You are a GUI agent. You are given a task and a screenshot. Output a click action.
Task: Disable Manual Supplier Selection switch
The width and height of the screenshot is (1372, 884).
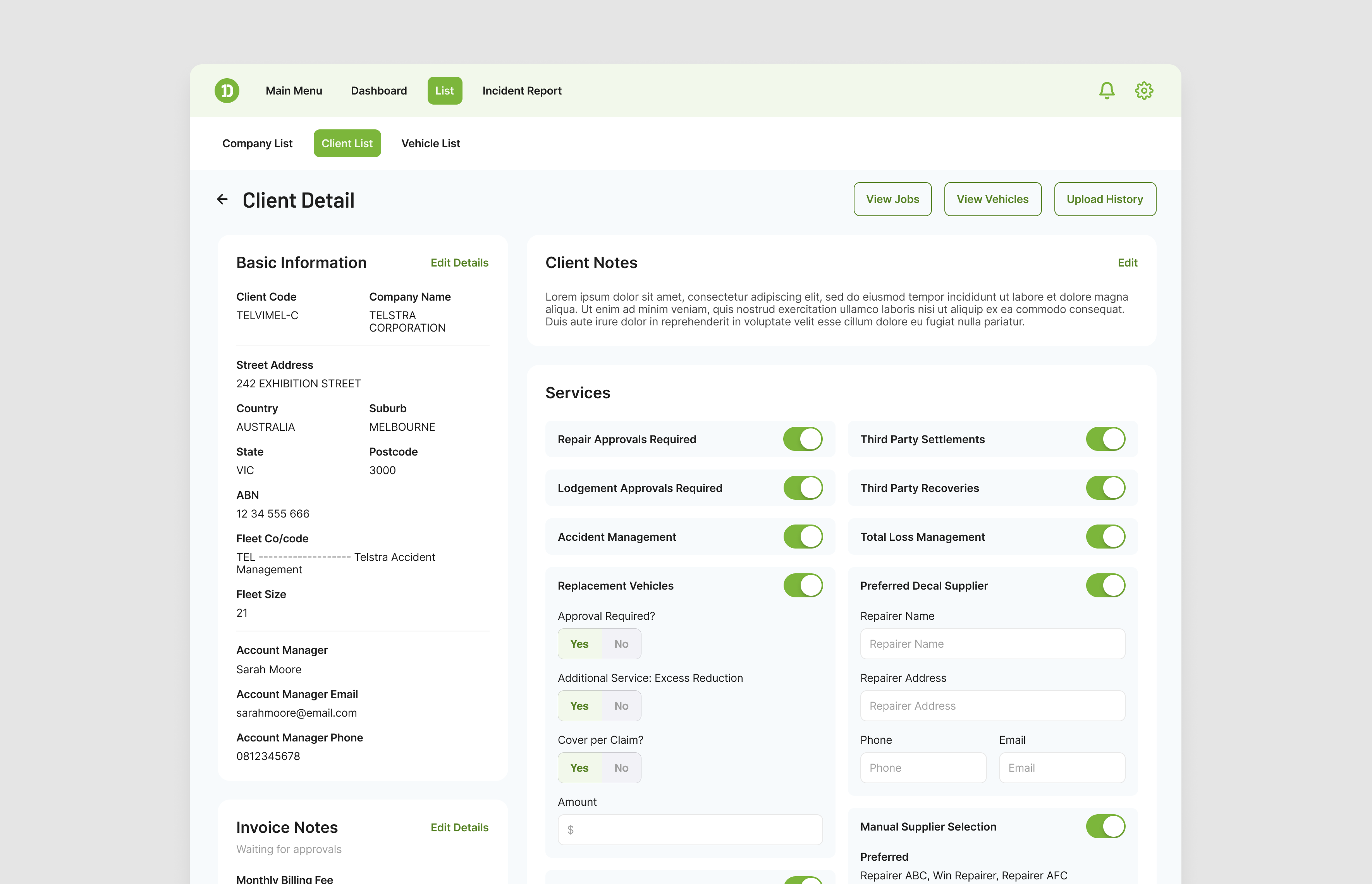pyautogui.click(x=1106, y=827)
